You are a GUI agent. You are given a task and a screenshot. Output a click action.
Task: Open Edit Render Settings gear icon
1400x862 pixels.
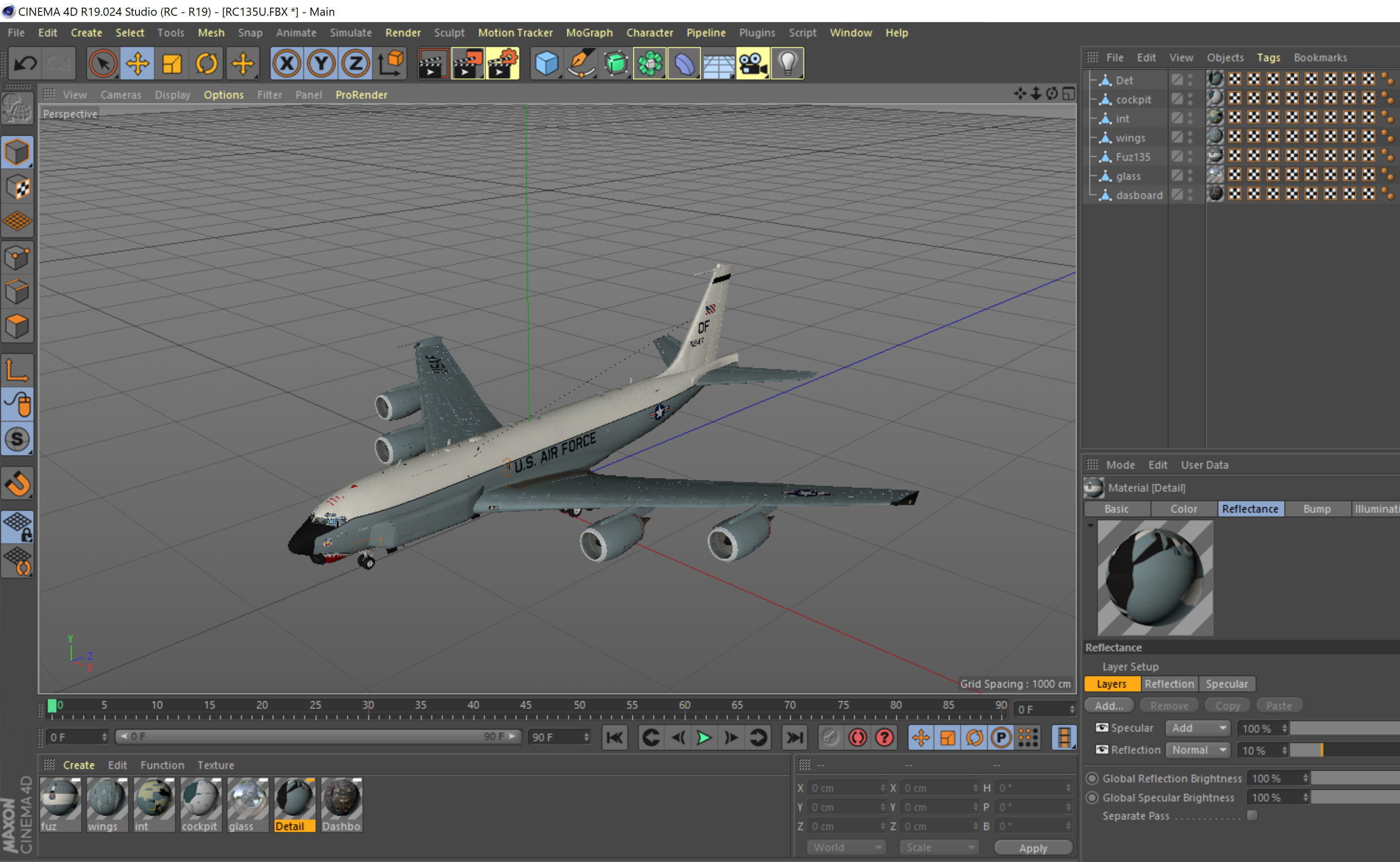coord(502,63)
